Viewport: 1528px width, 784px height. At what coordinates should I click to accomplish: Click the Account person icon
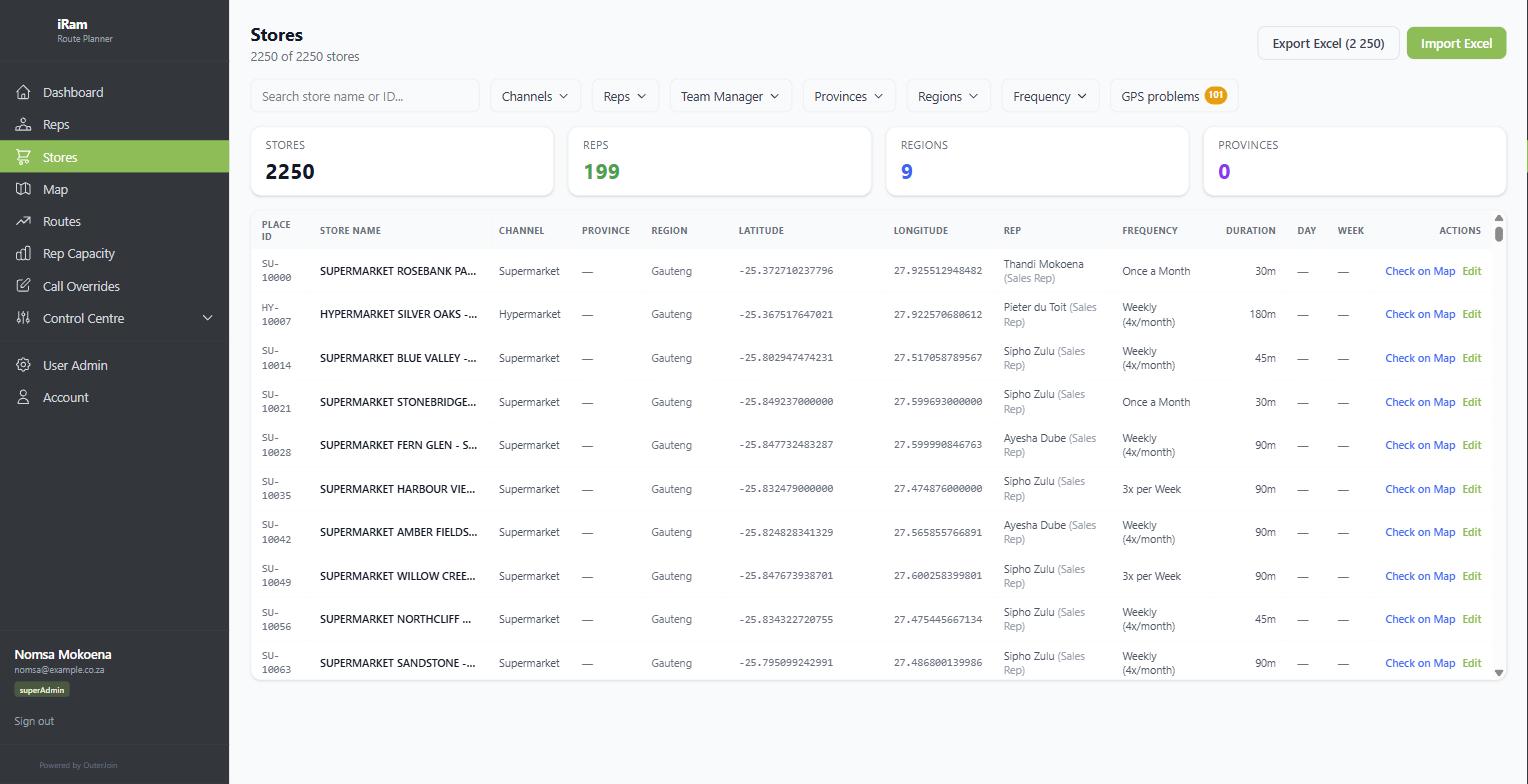(x=23, y=398)
